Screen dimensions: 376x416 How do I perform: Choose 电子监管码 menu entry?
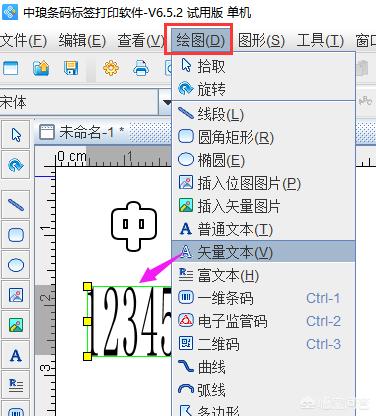263,321
